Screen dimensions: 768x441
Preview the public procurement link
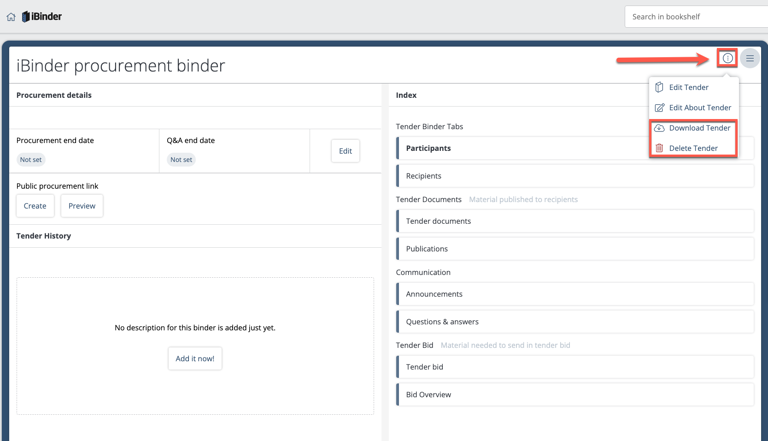coord(82,206)
